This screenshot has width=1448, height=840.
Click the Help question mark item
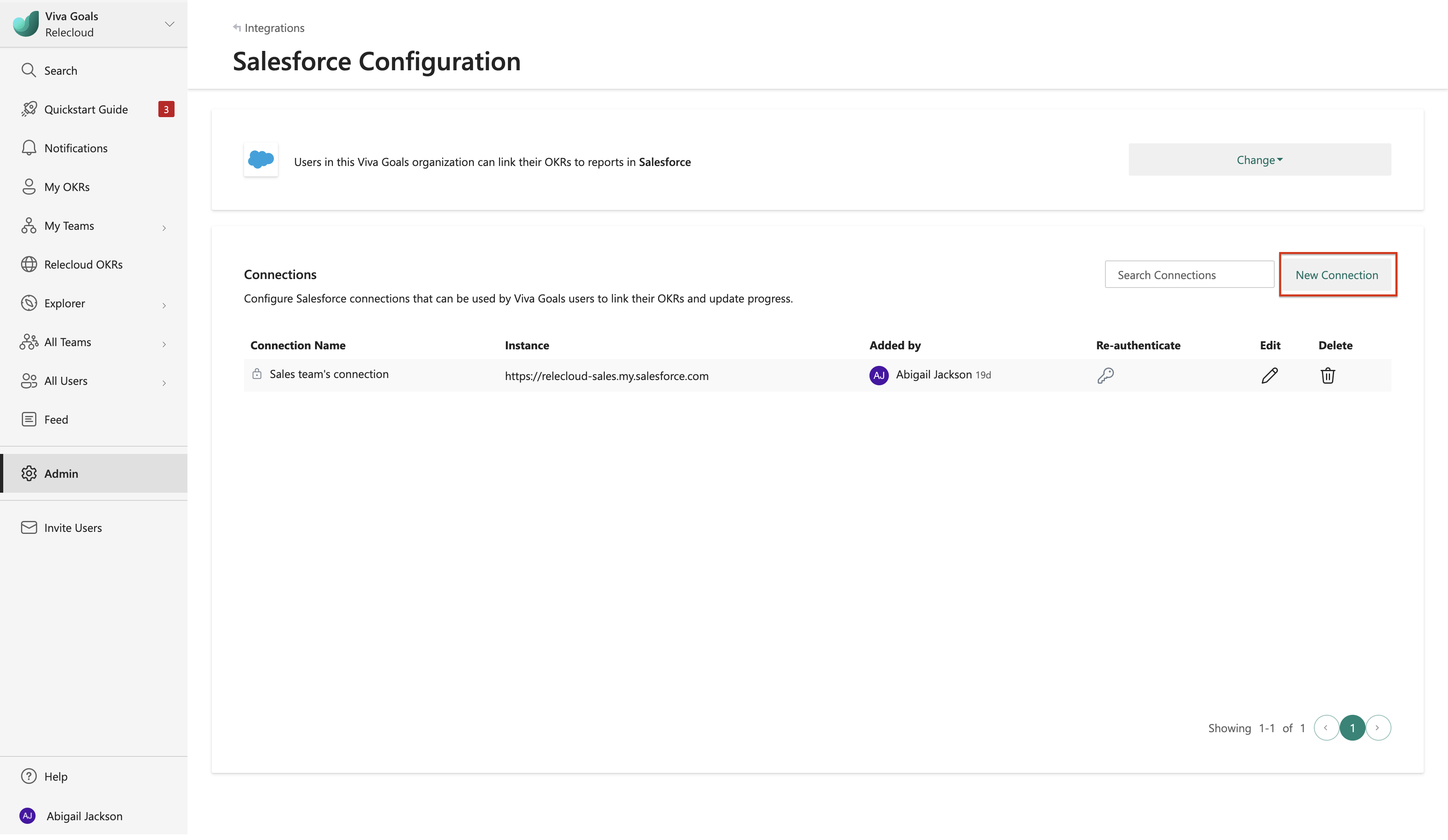click(x=55, y=776)
